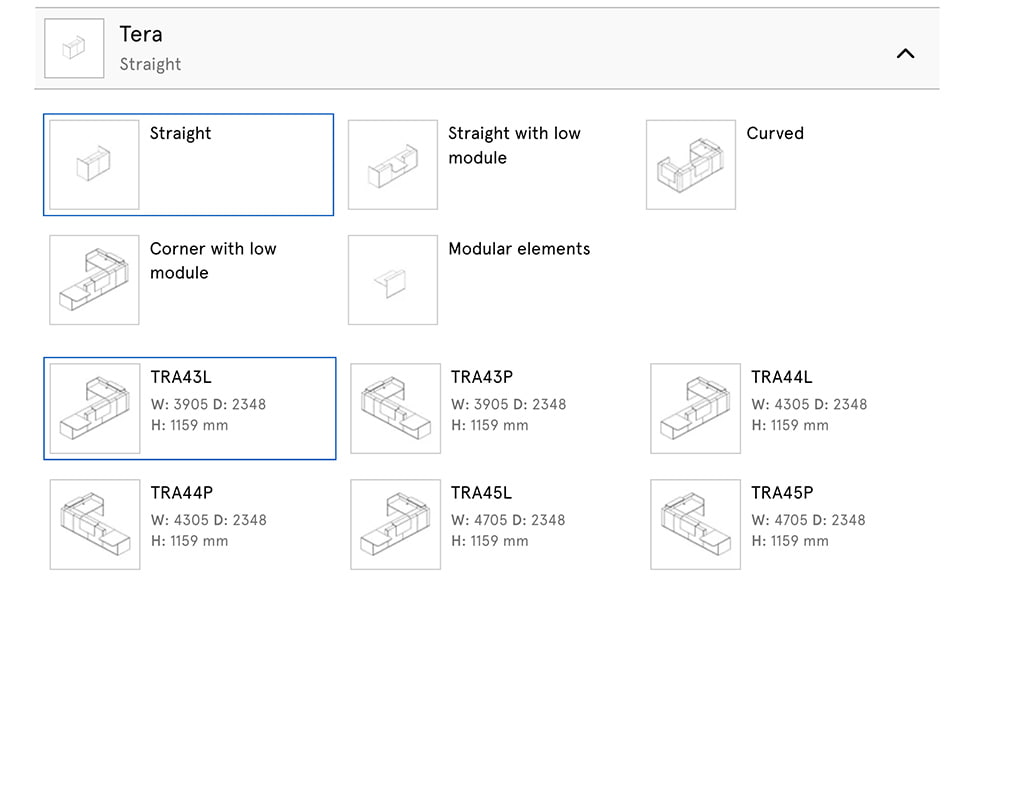Viewport: 1024px width, 800px height.
Task: Click the 'TRA45P' model name
Action: click(782, 493)
